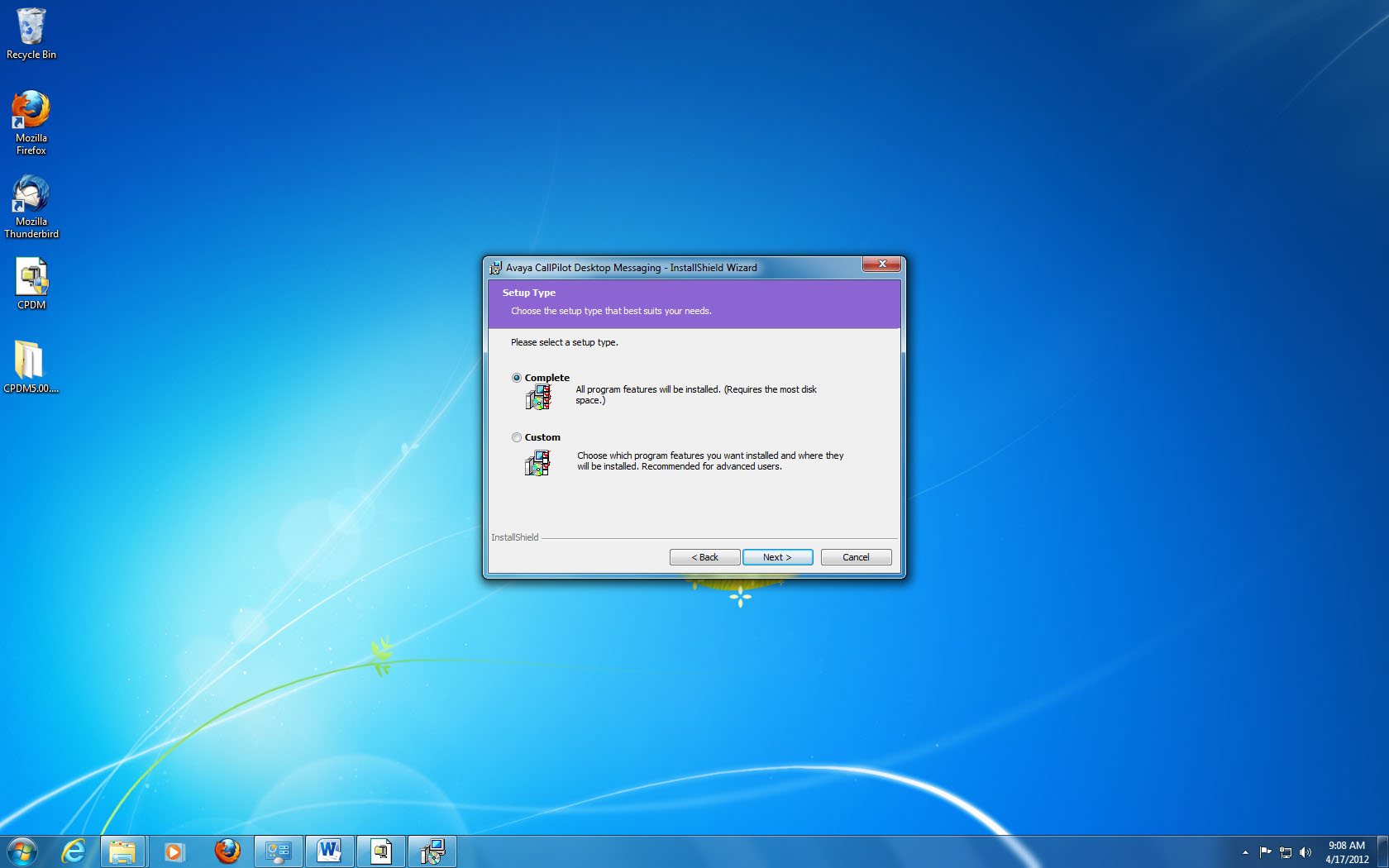The width and height of the screenshot is (1389, 868).
Task: Click the installer title bar icon
Action: (495, 268)
